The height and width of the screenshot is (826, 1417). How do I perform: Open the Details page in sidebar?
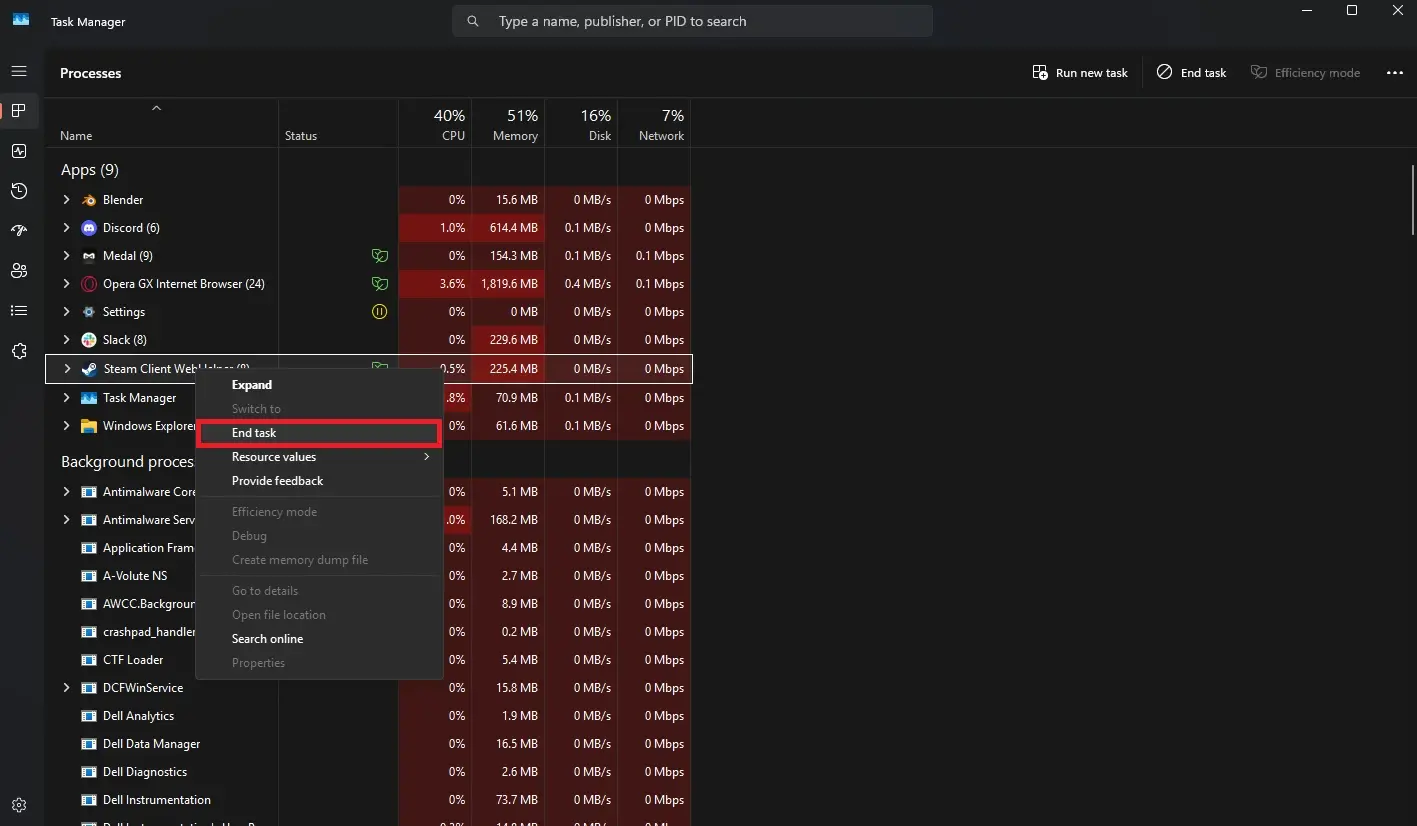pos(18,311)
